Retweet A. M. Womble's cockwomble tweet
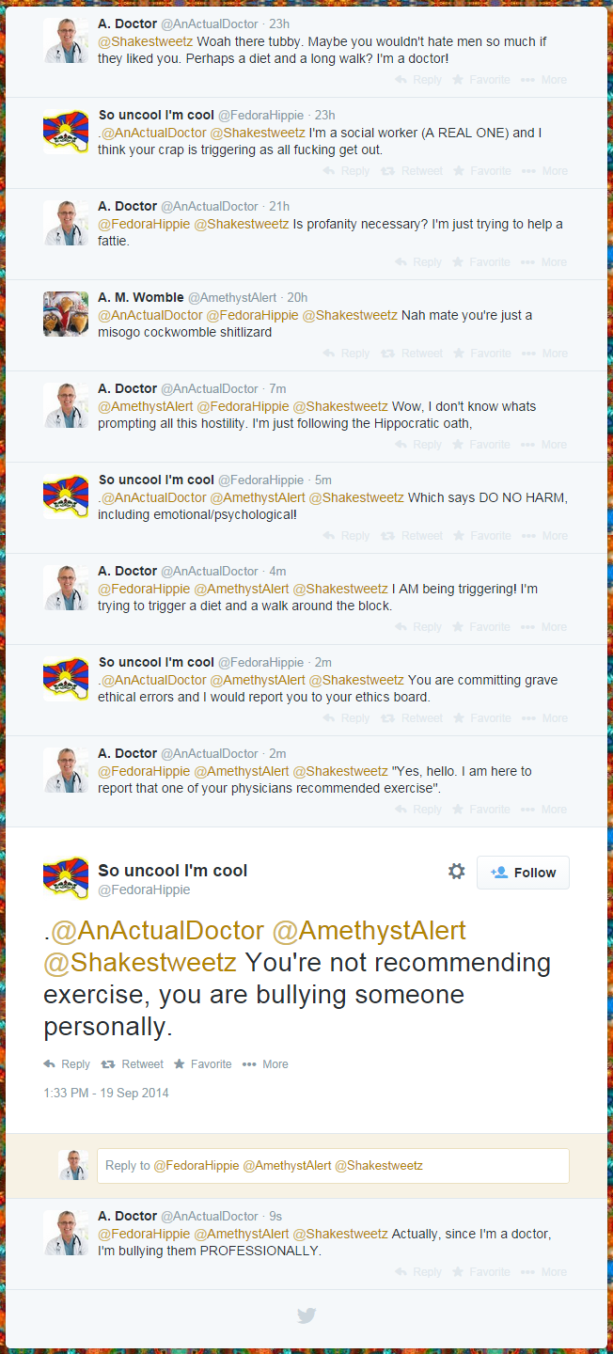This screenshot has height=1354, width=613. click(412, 353)
